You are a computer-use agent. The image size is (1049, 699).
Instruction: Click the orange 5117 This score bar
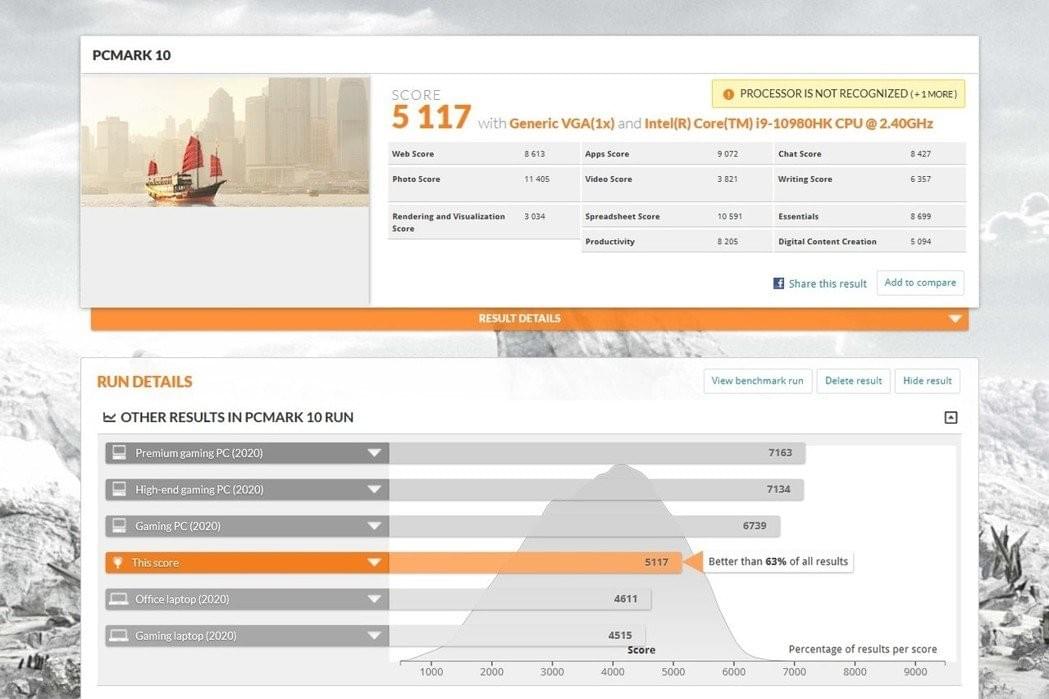[x=535, y=563]
